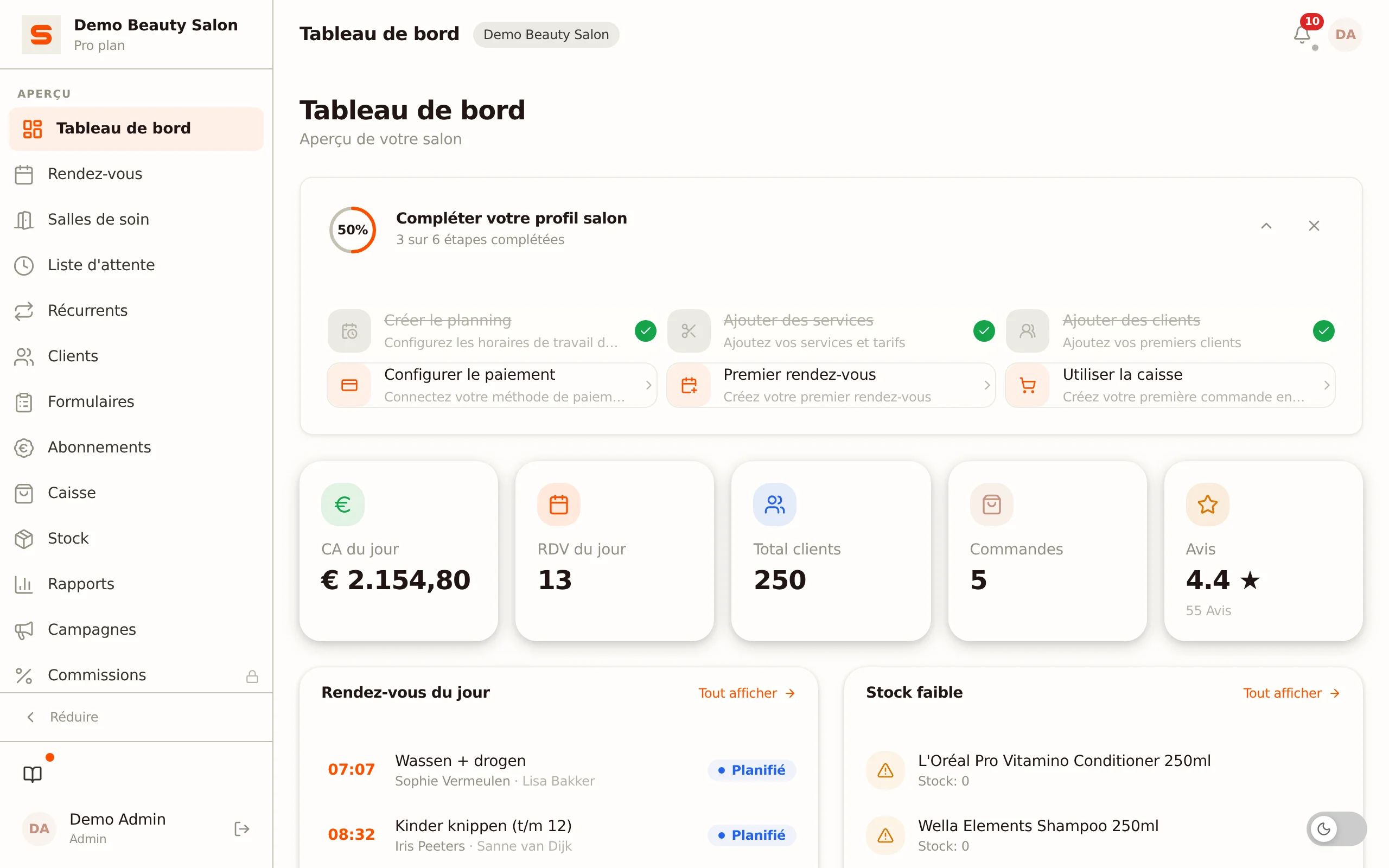This screenshot has height=868, width=1389.
Task: Open Configurer le paiement step chevron
Action: pos(648,385)
